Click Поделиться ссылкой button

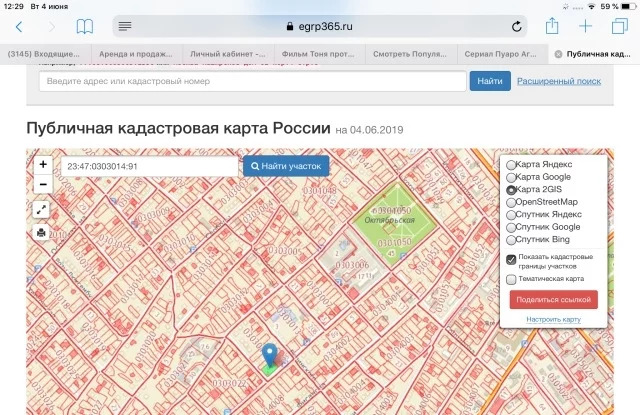553,300
